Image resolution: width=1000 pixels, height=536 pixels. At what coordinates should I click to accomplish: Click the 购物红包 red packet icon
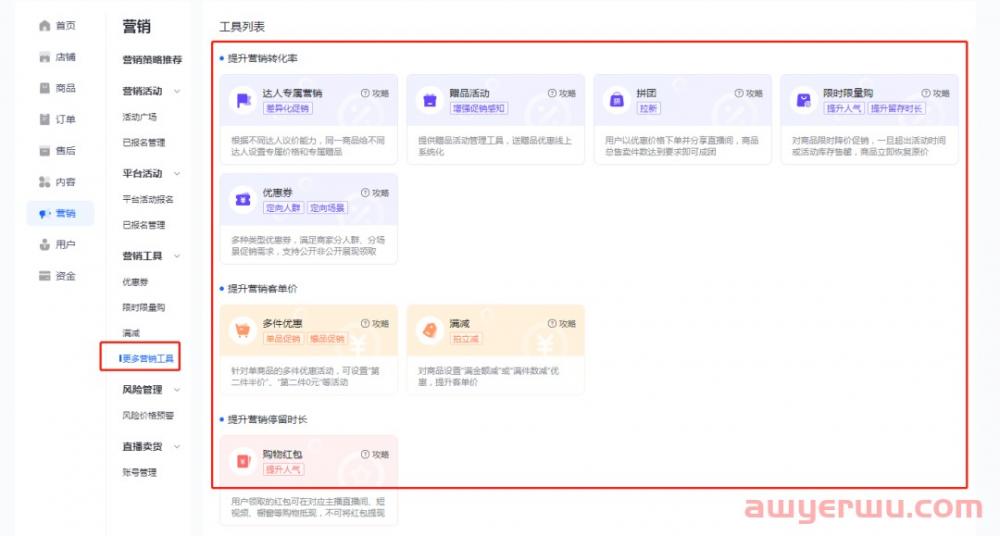(243, 461)
